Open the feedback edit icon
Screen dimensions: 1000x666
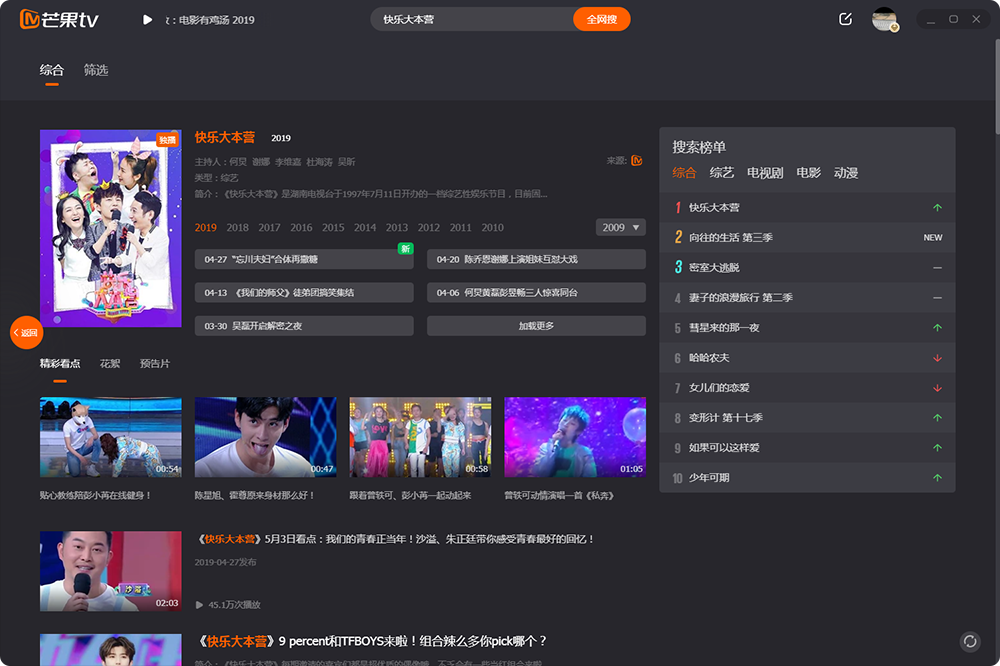pos(845,19)
